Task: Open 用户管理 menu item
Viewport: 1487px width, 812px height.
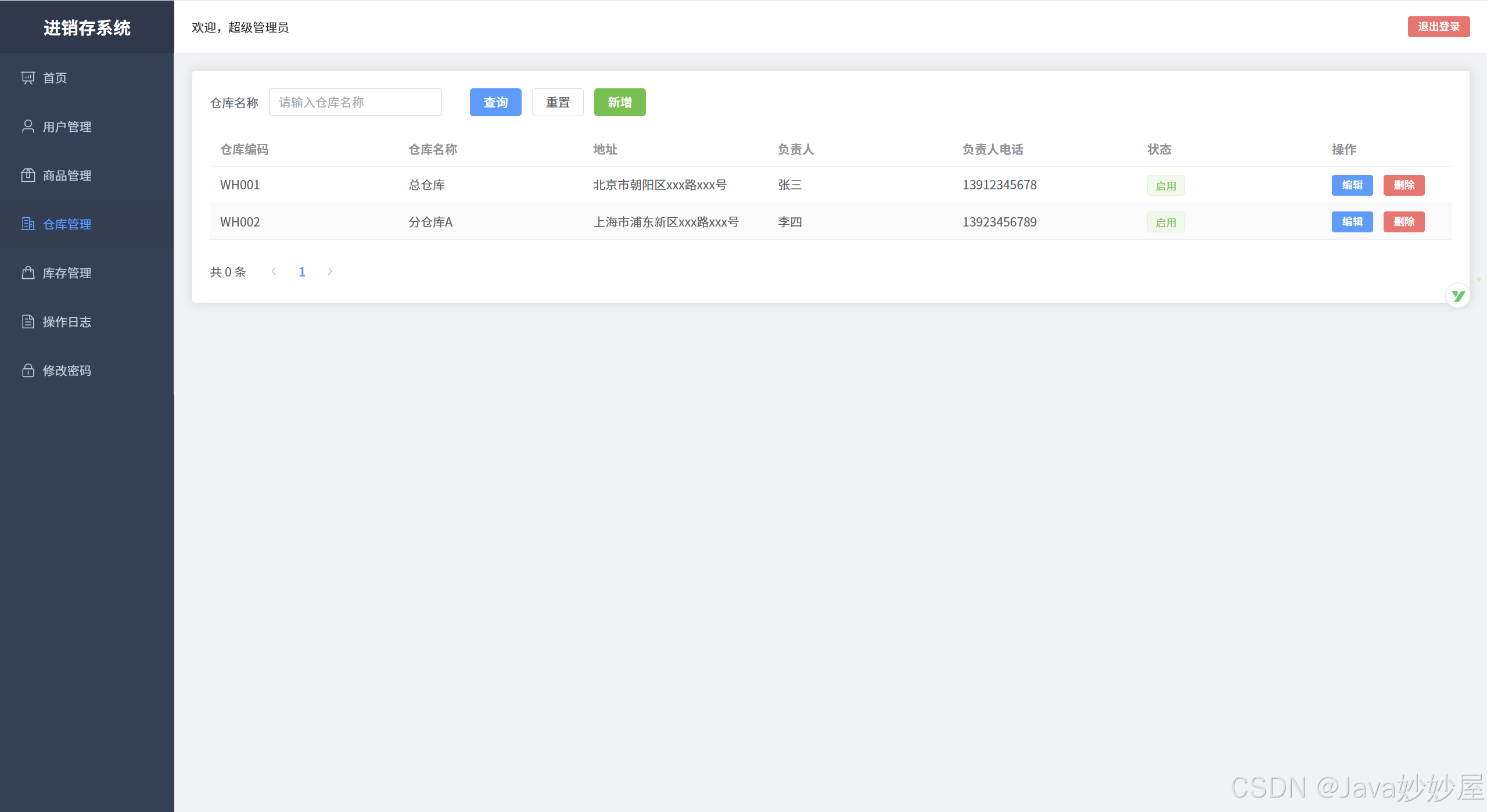Action: tap(87, 127)
